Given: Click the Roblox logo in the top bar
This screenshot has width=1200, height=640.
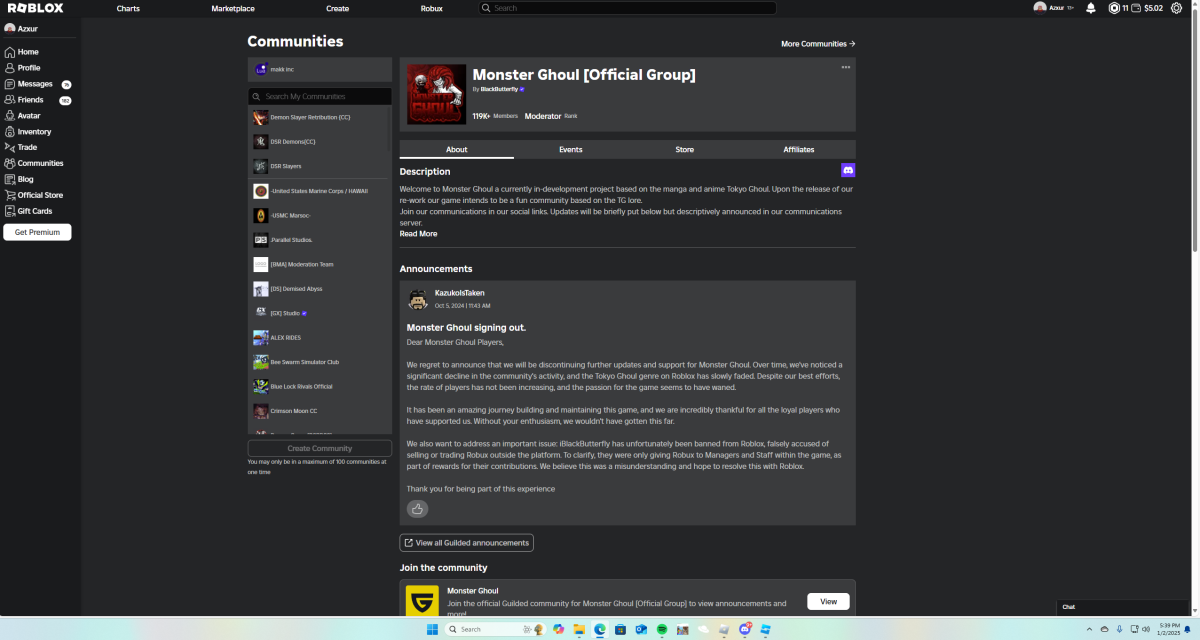Looking at the screenshot, I should (36, 8).
